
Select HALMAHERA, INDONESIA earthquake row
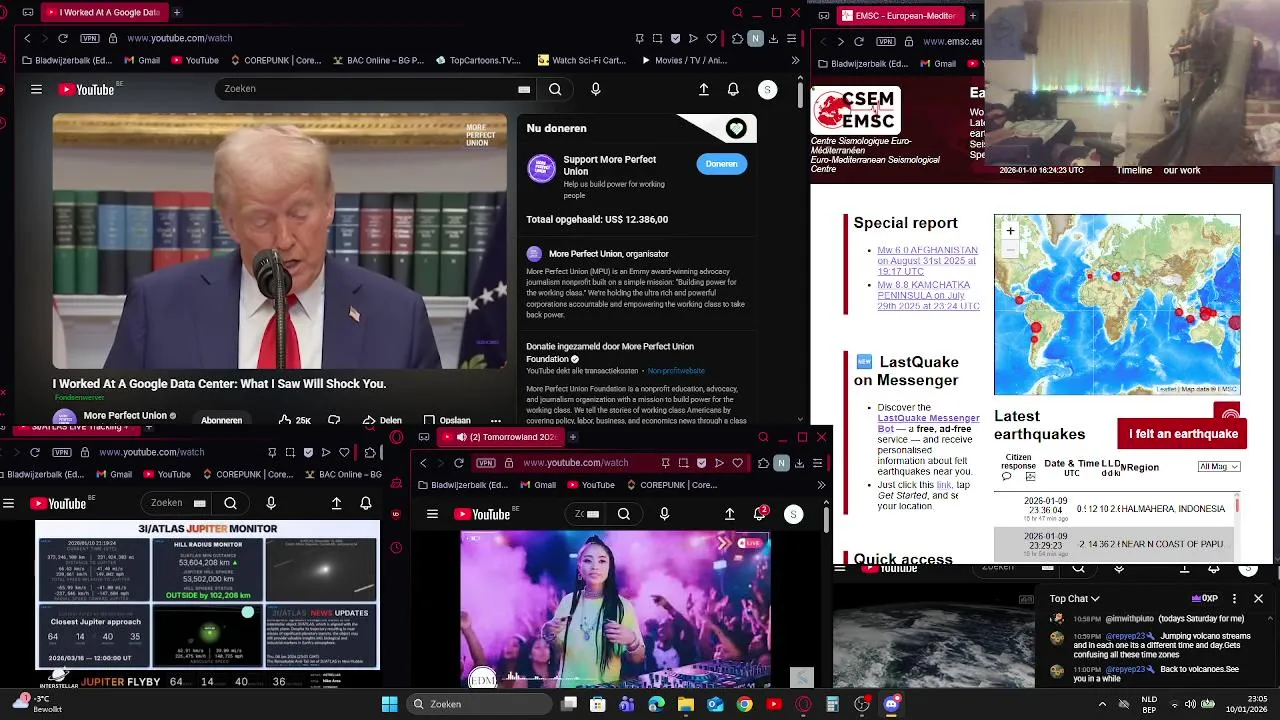tap(1116, 509)
